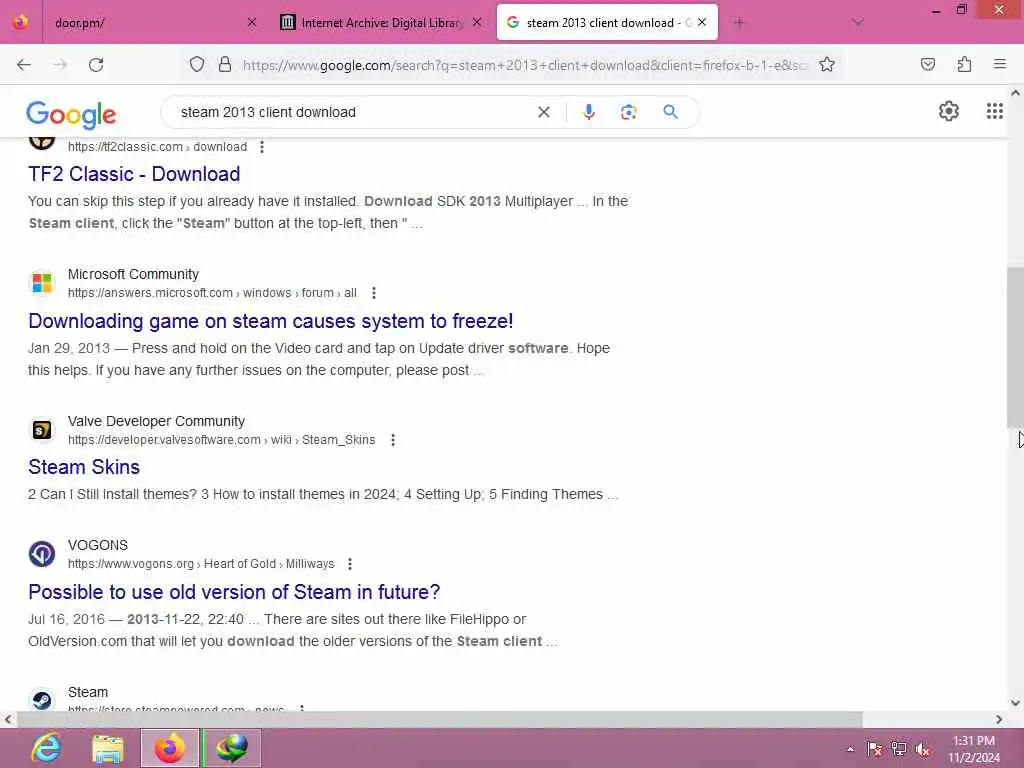Open Downloading game on steam causes freeze result
The width and height of the screenshot is (1024, 768).
pos(270,321)
